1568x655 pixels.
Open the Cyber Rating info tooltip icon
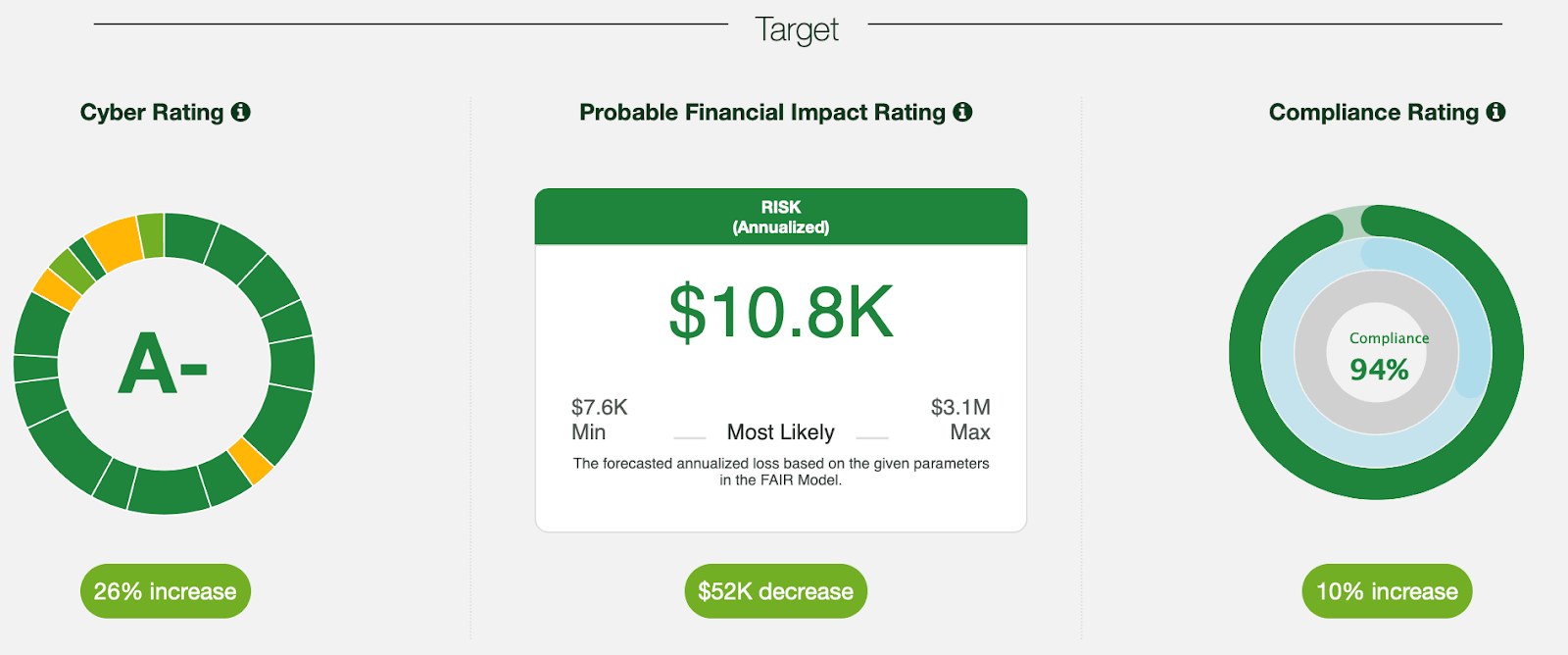pyautogui.click(x=242, y=112)
